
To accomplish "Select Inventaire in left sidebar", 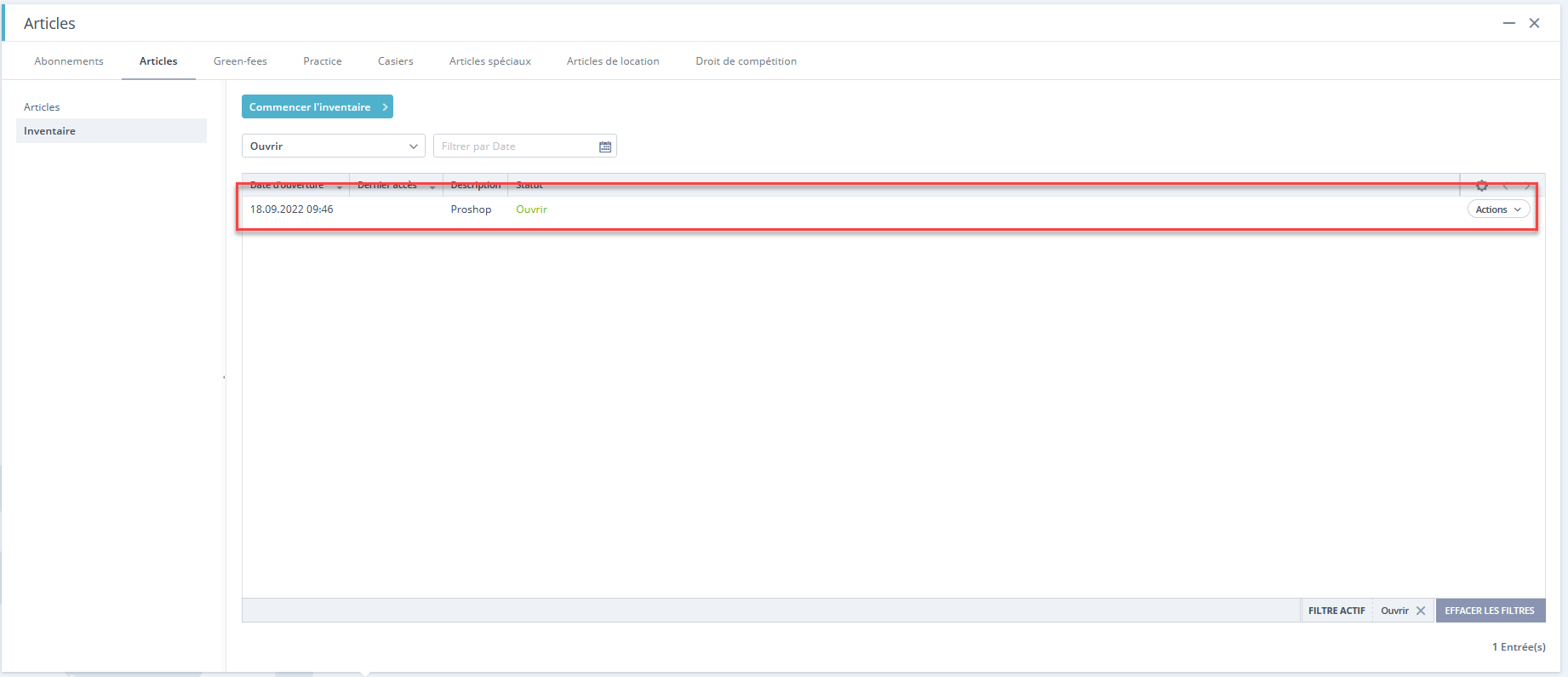I will tap(112, 131).
